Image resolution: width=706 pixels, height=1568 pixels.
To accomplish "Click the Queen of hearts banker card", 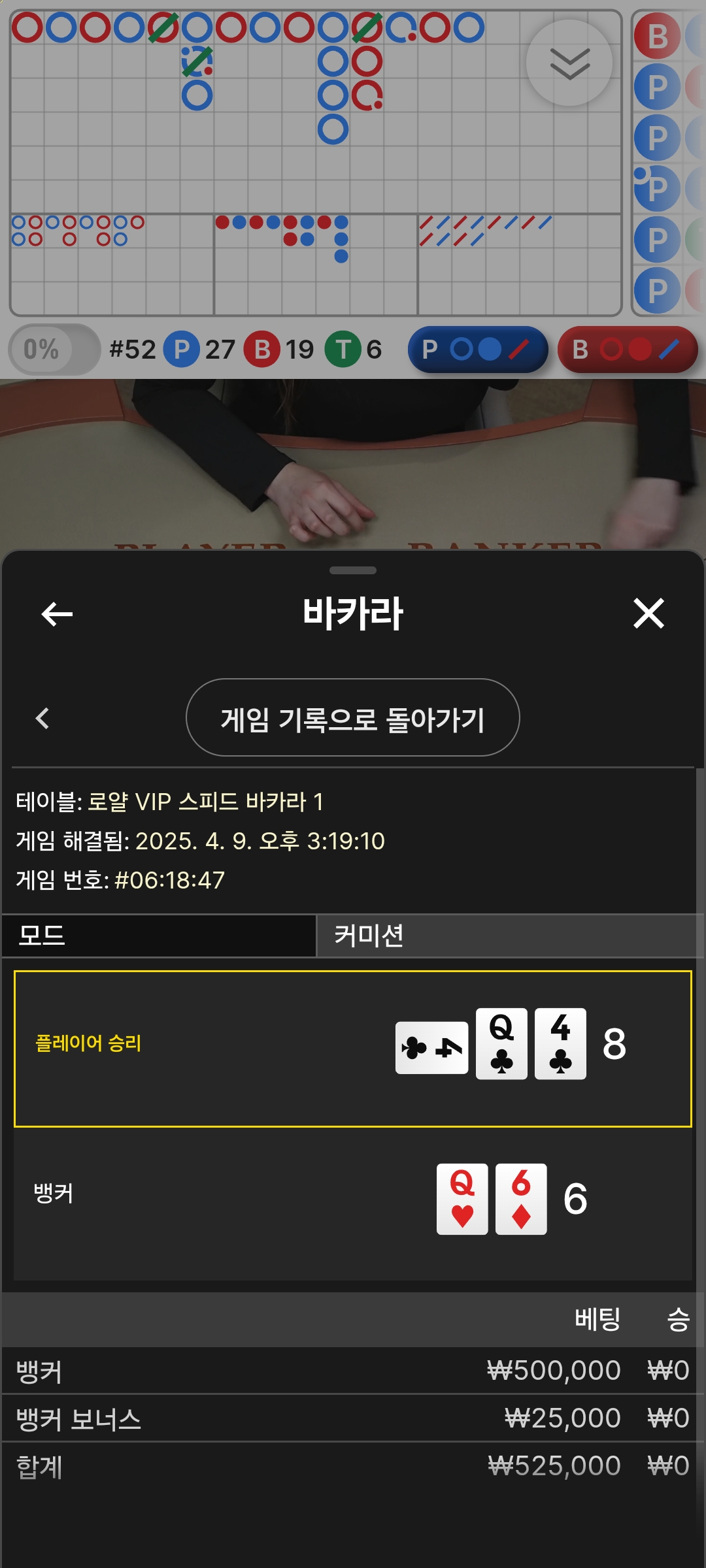I will click(462, 1199).
